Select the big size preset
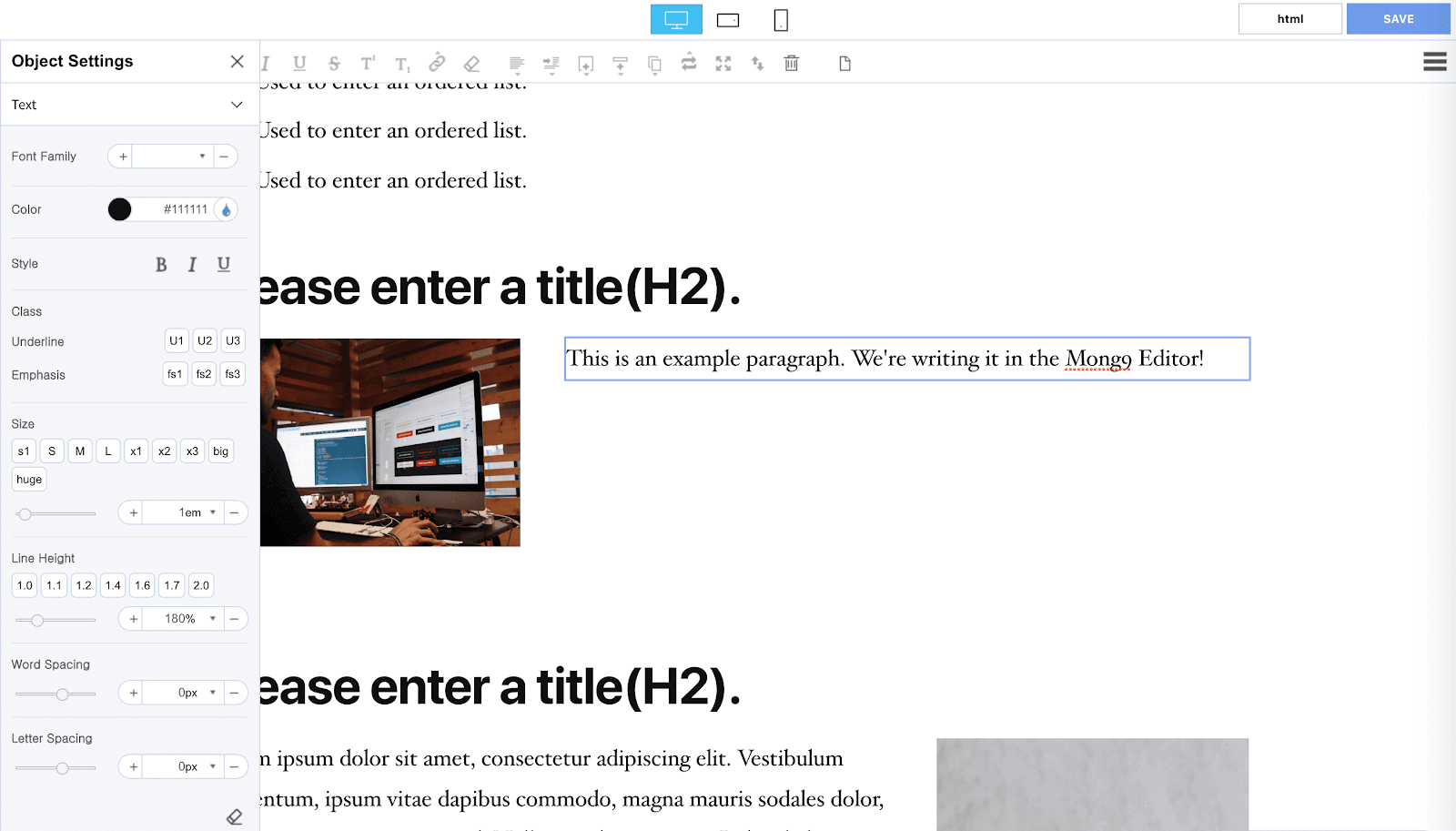This screenshot has width=1456, height=831. click(220, 451)
